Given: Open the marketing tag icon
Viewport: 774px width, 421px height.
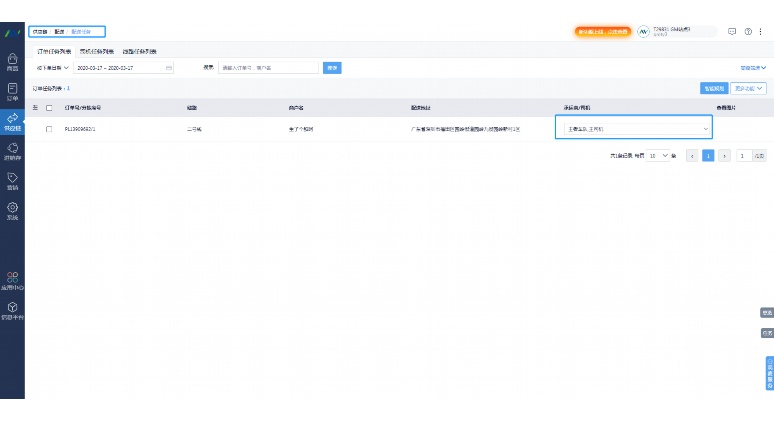Looking at the screenshot, I should point(12,177).
